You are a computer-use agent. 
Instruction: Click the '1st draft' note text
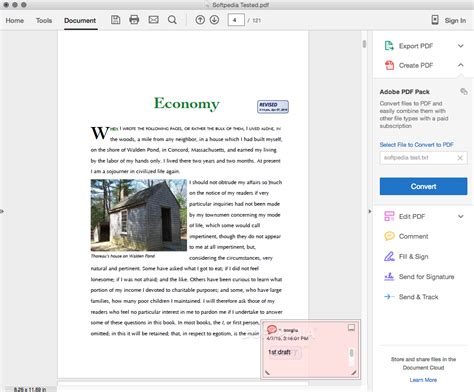coord(279,352)
